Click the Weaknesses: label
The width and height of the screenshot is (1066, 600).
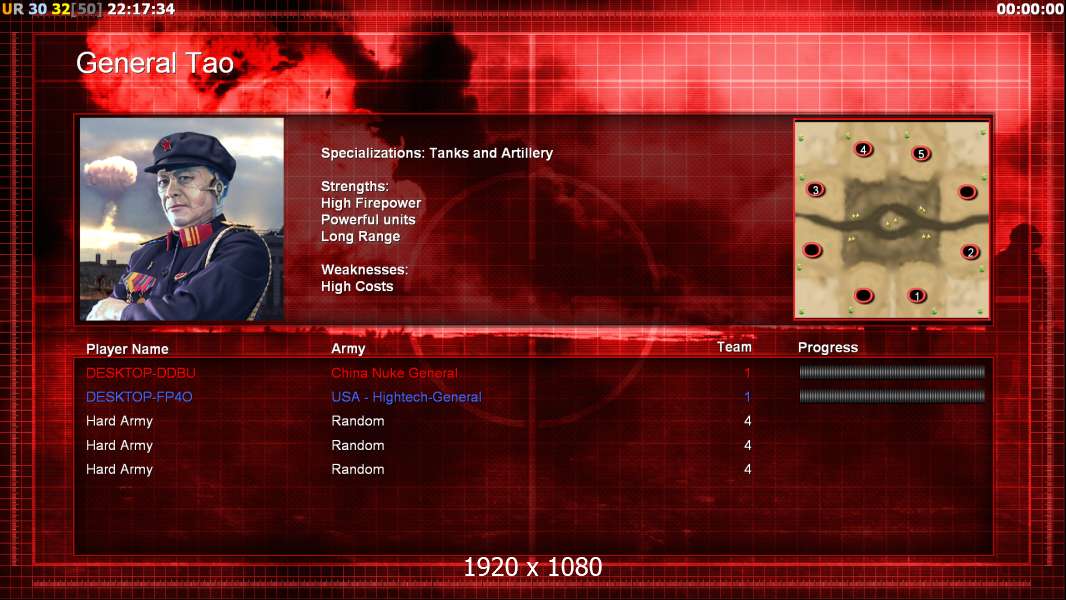coord(364,270)
